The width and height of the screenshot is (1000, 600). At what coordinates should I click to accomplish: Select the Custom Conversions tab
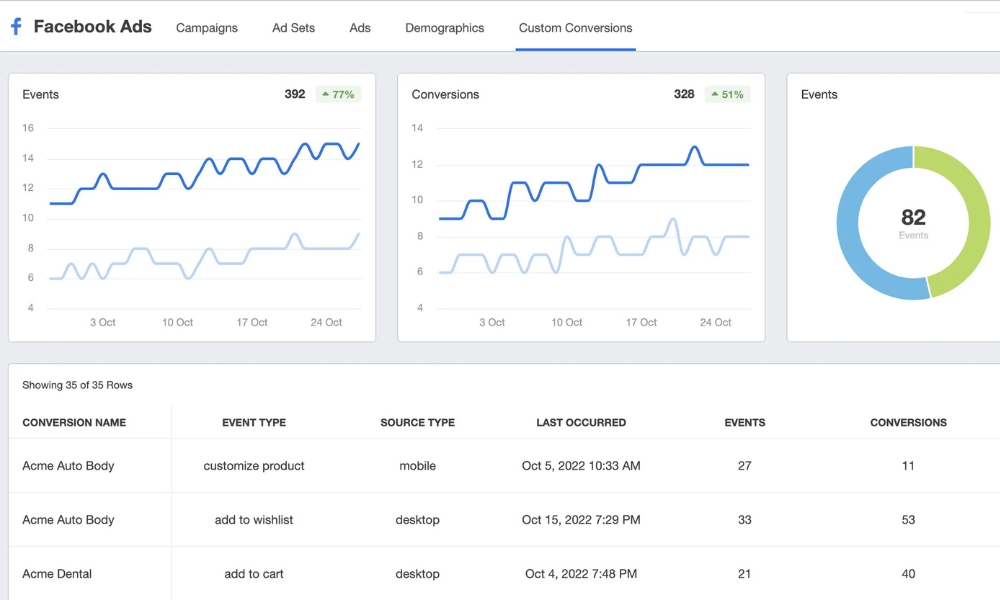575,28
